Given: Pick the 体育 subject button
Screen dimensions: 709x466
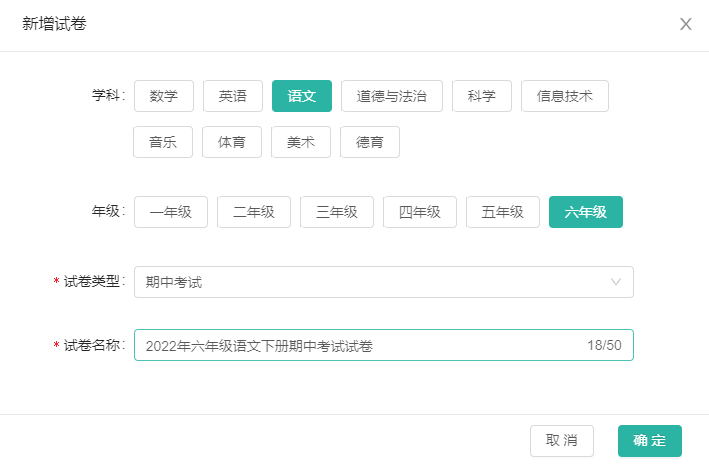Looking at the screenshot, I should click(232, 142).
